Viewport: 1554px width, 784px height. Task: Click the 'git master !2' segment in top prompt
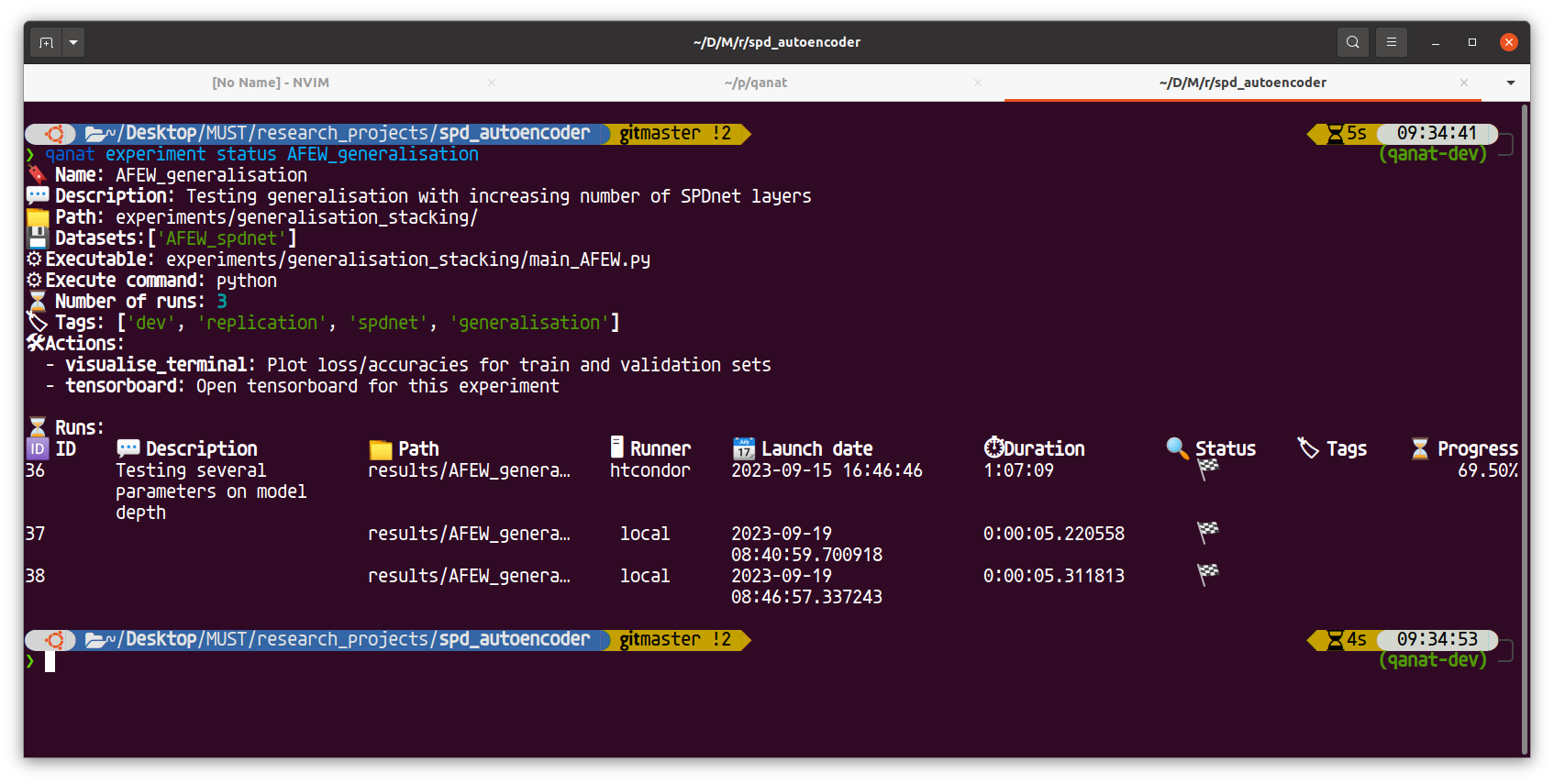[x=676, y=134]
